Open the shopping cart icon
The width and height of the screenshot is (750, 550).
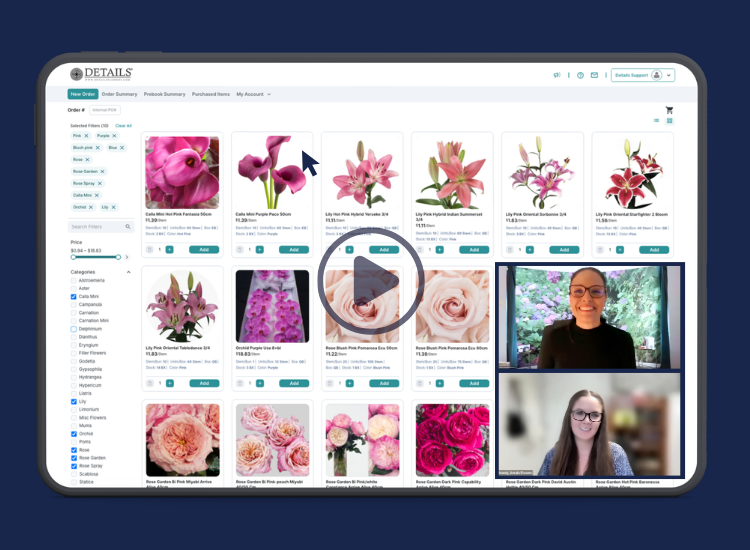[669, 110]
